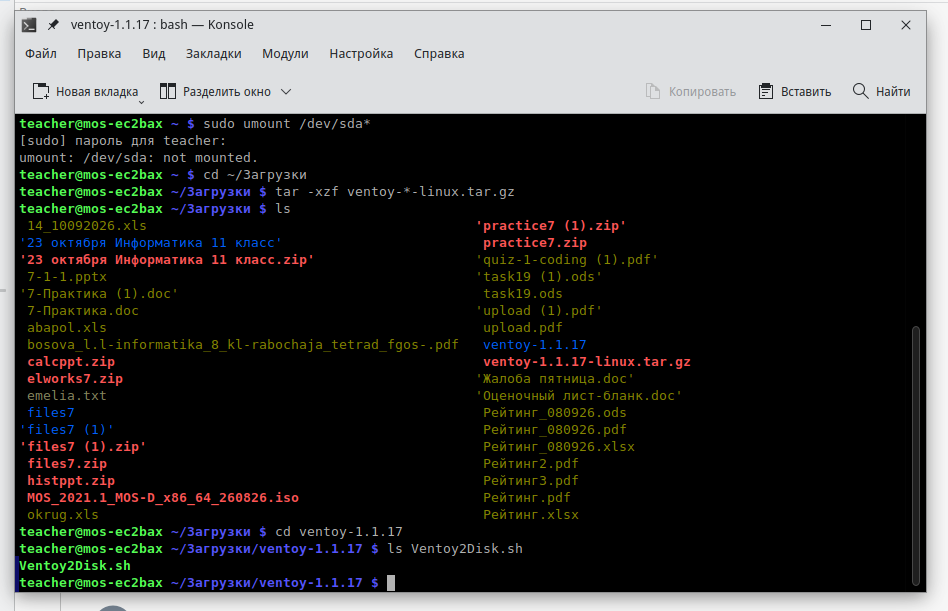Click the Split window icon
This screenshot has height=611, width=948.
coord(167,91)
